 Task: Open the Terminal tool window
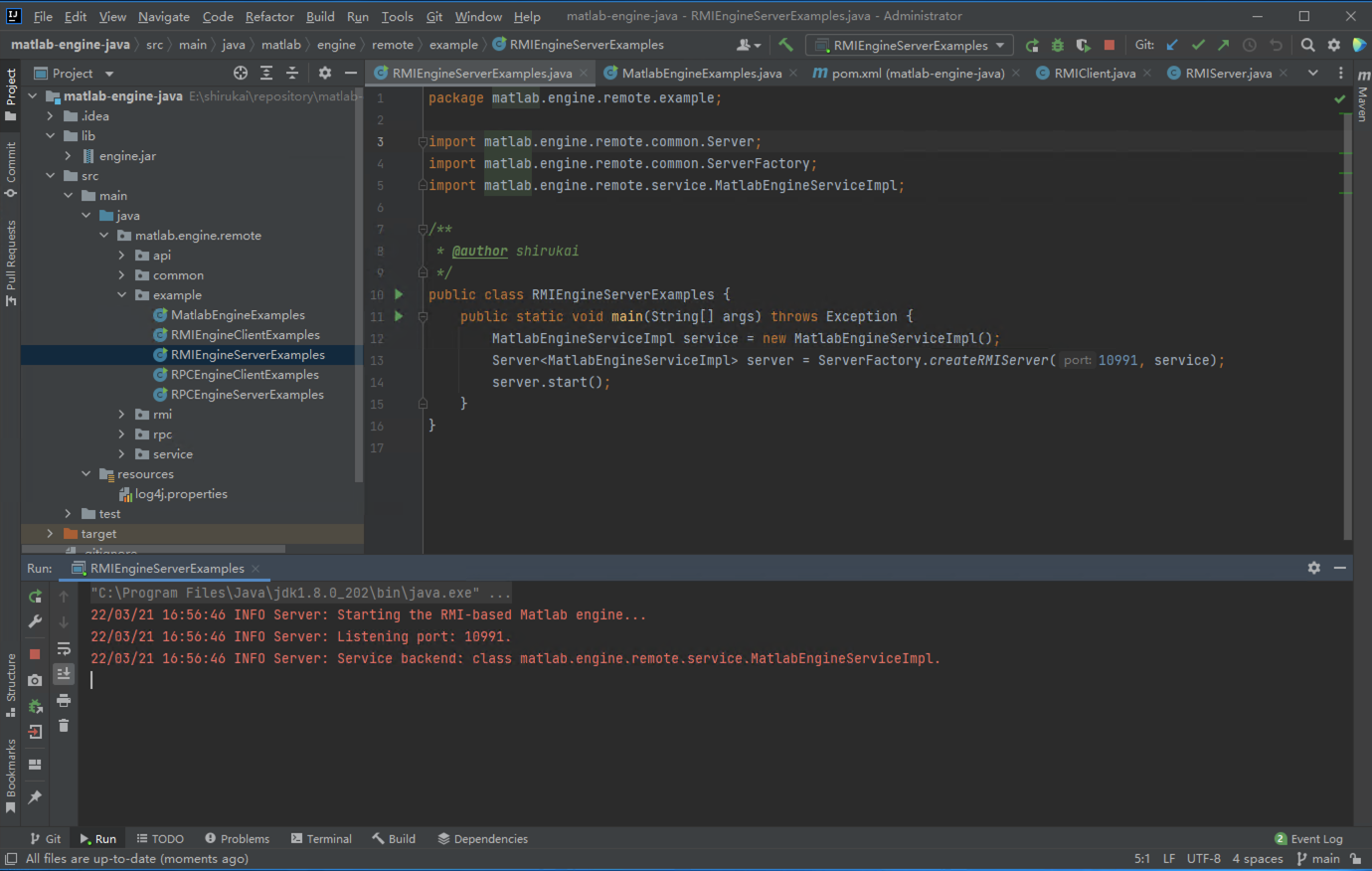pyautogui.click(x=321, y=839)
